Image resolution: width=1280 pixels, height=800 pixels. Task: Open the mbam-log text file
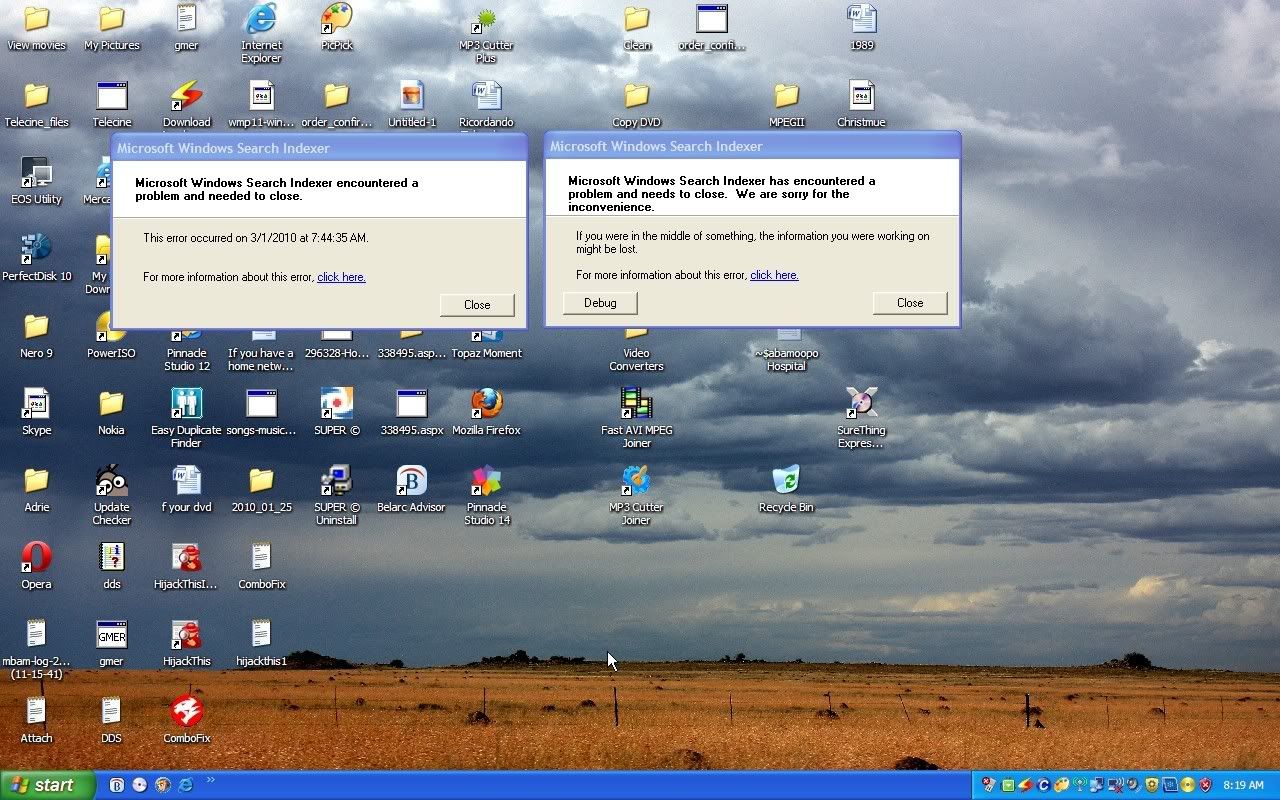36,648
